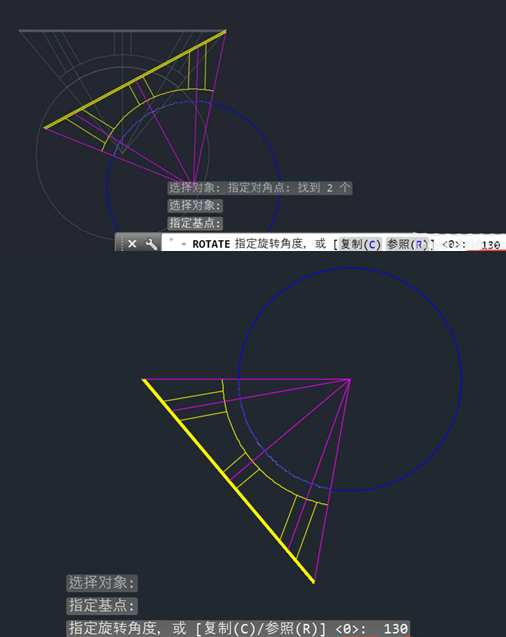The height and width of the screenshot is (637, 506).
Task: Click the lower '指定旋转角度' prompt with 130
Action: 238,628
